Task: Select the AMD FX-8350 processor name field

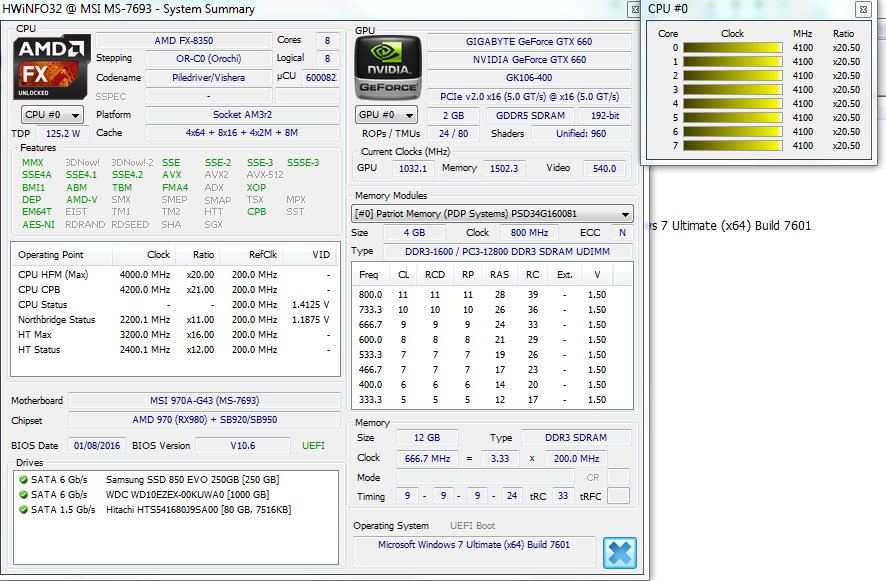Action: pos(184,41)
